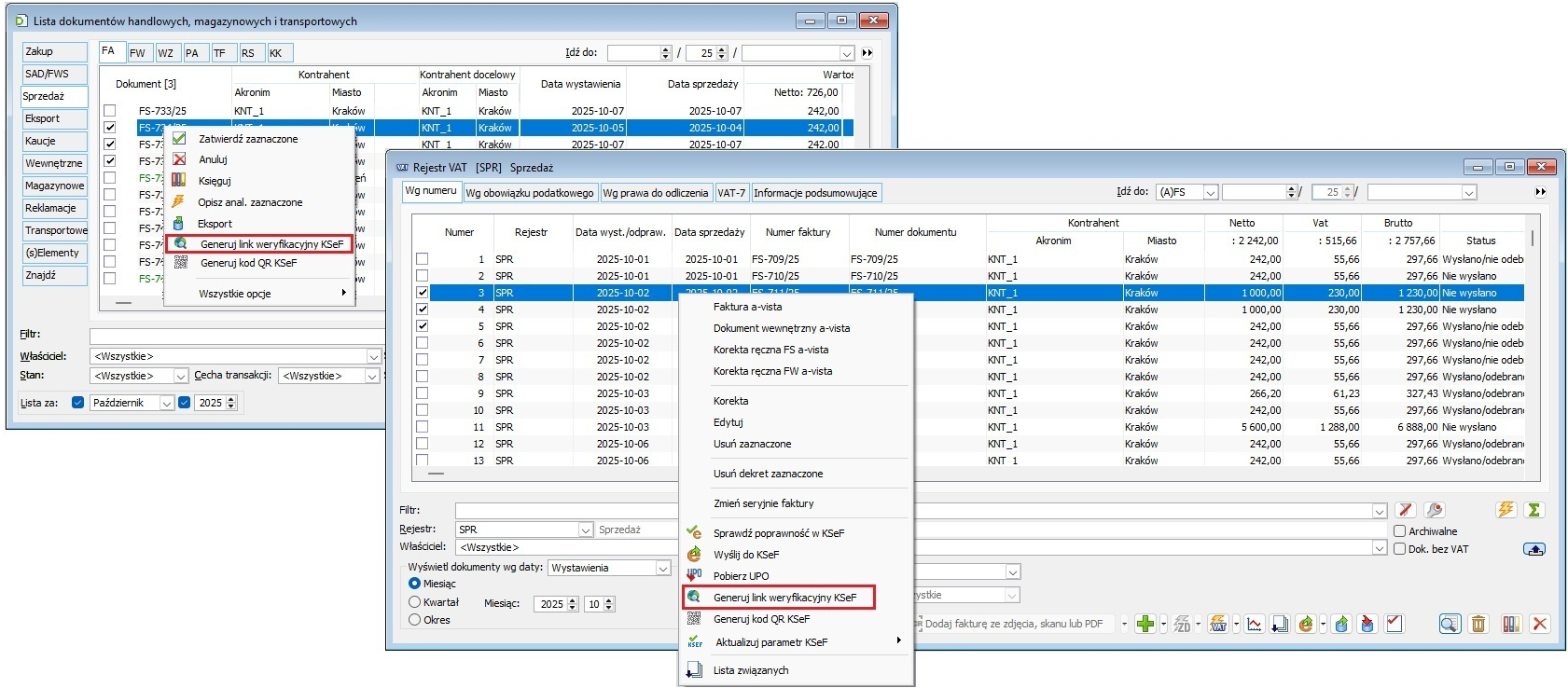Expand the Wystawienia date type dropdown

click(663, 568)
